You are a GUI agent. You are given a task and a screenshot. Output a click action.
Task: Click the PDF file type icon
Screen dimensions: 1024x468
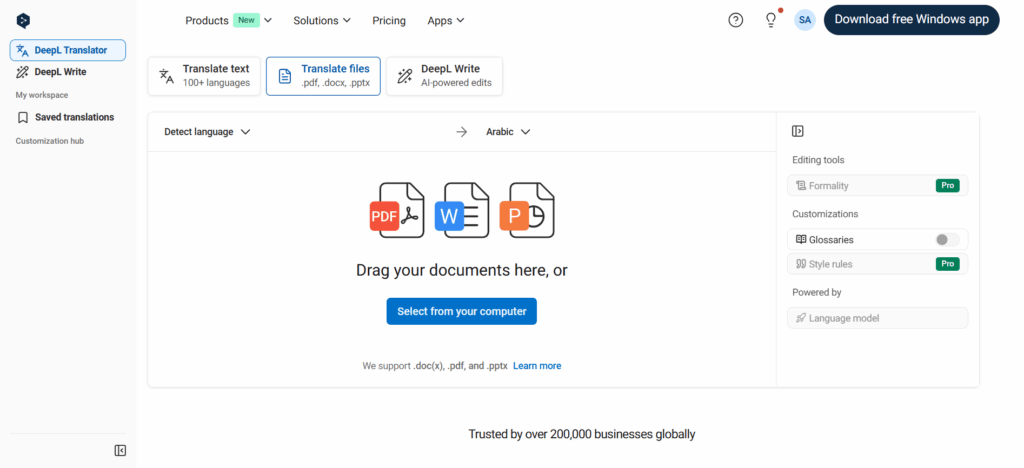(397, 210)
